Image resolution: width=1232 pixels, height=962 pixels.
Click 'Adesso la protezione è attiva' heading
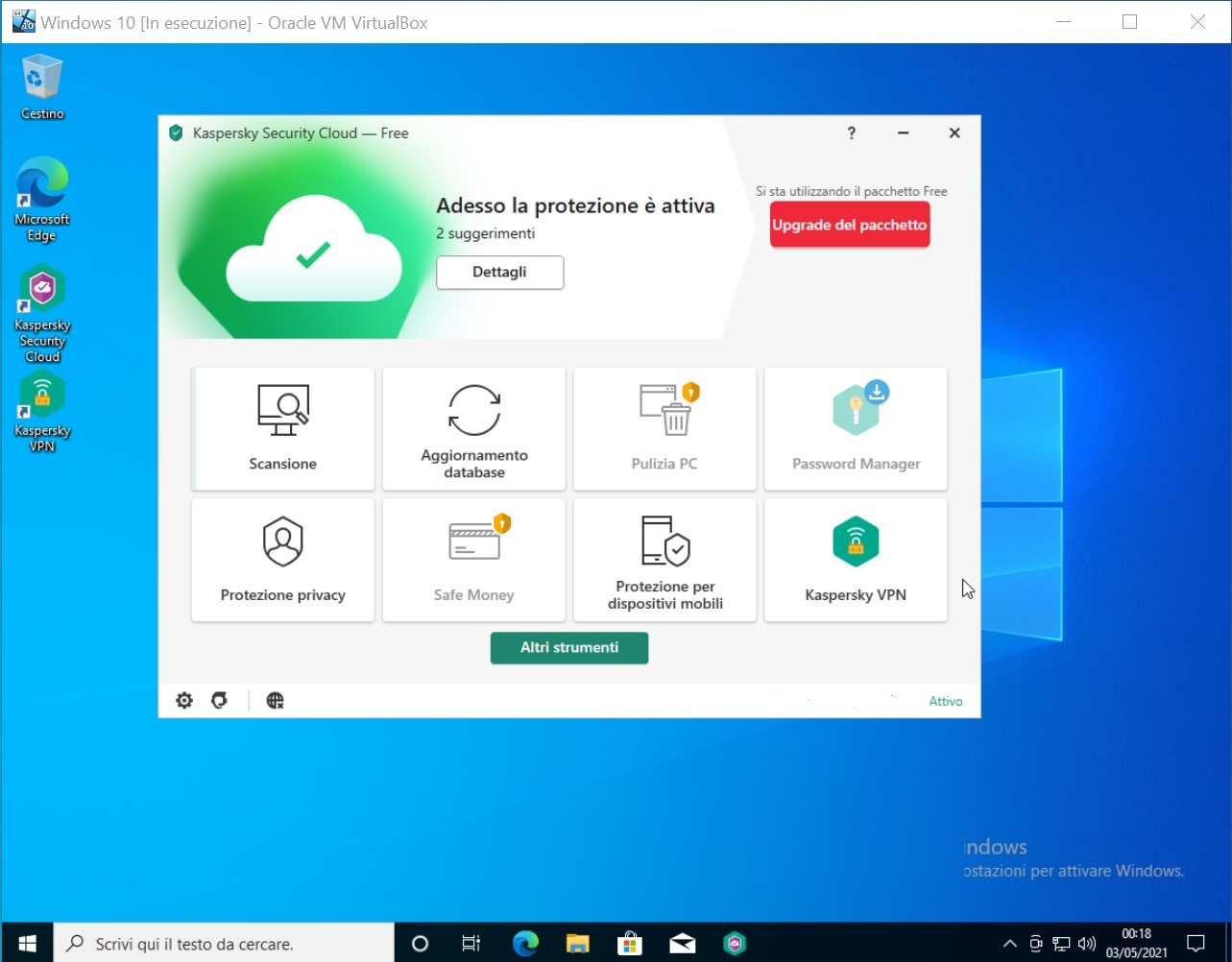click(x=575, y=205)
